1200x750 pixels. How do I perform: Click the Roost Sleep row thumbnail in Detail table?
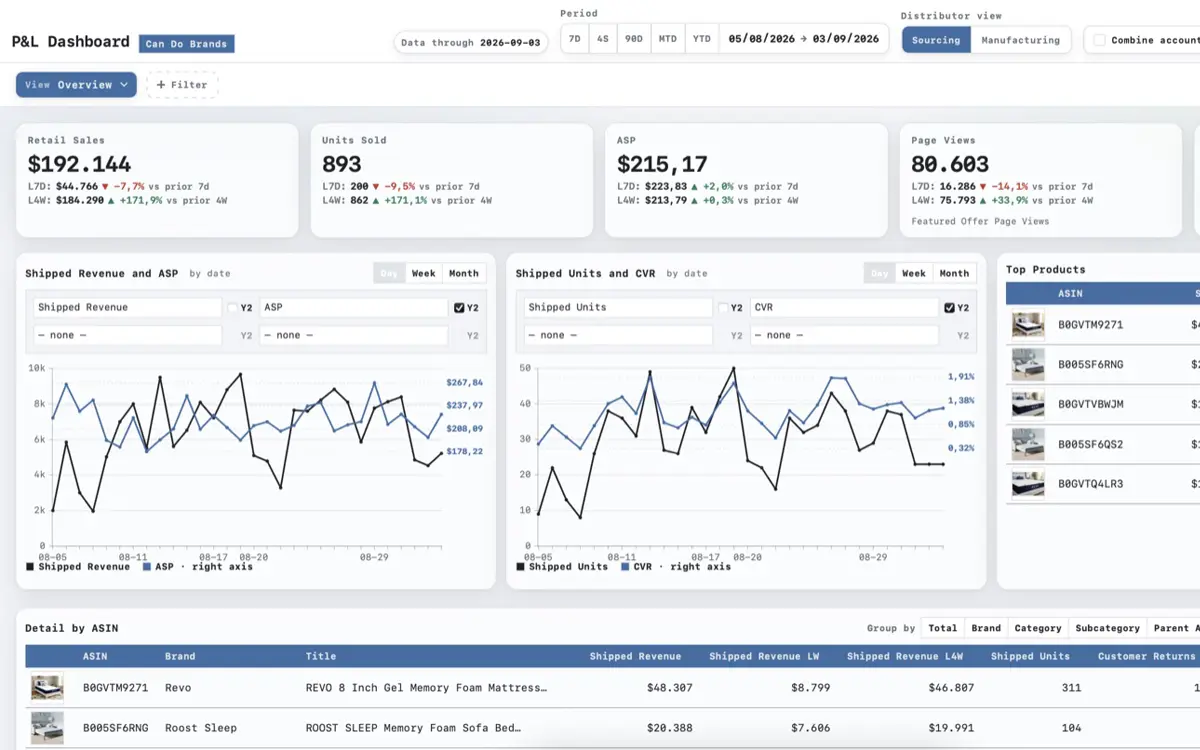pyautogui.click(x=47, y=727)
